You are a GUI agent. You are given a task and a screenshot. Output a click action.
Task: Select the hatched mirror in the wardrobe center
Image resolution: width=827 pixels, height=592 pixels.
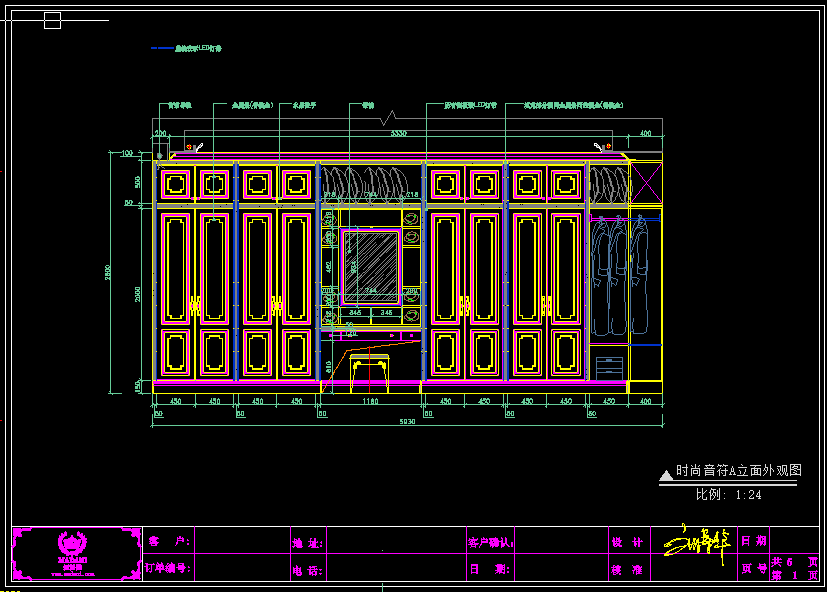coord(371,265)
